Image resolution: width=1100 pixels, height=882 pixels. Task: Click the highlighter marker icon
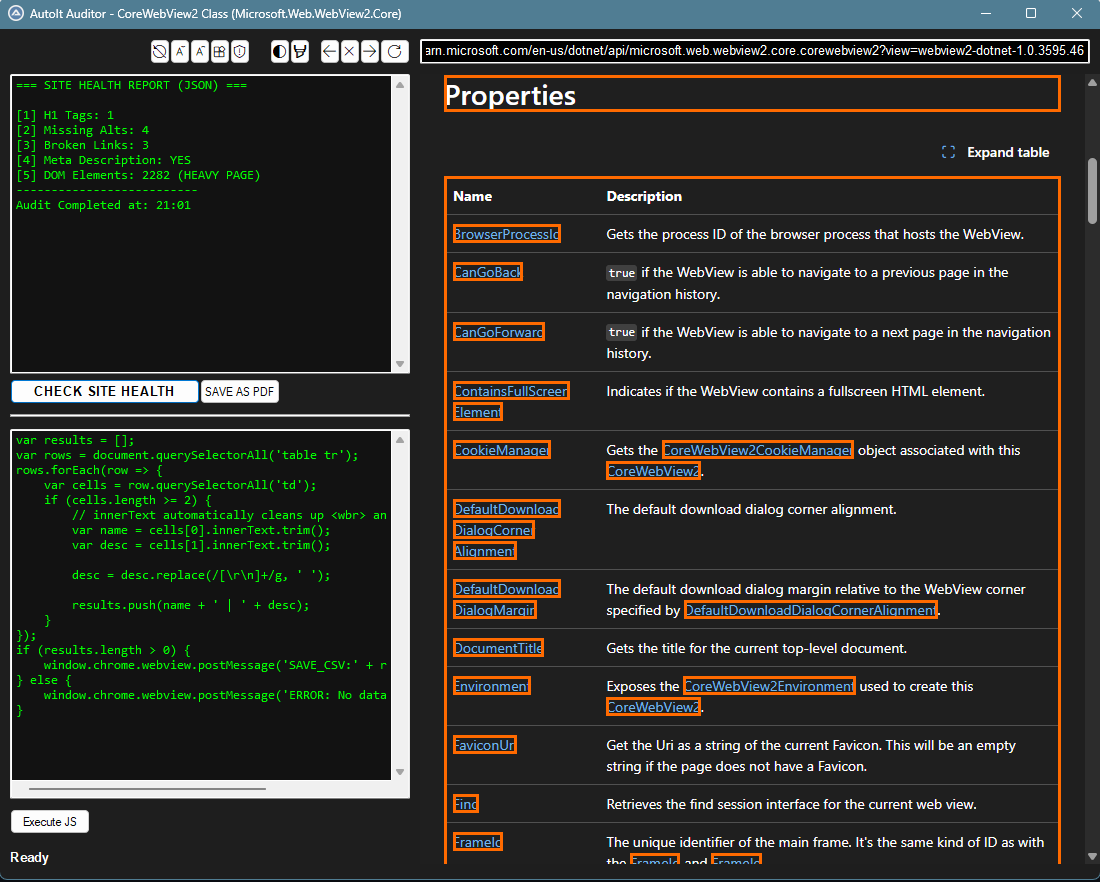[x=300, y=52]
